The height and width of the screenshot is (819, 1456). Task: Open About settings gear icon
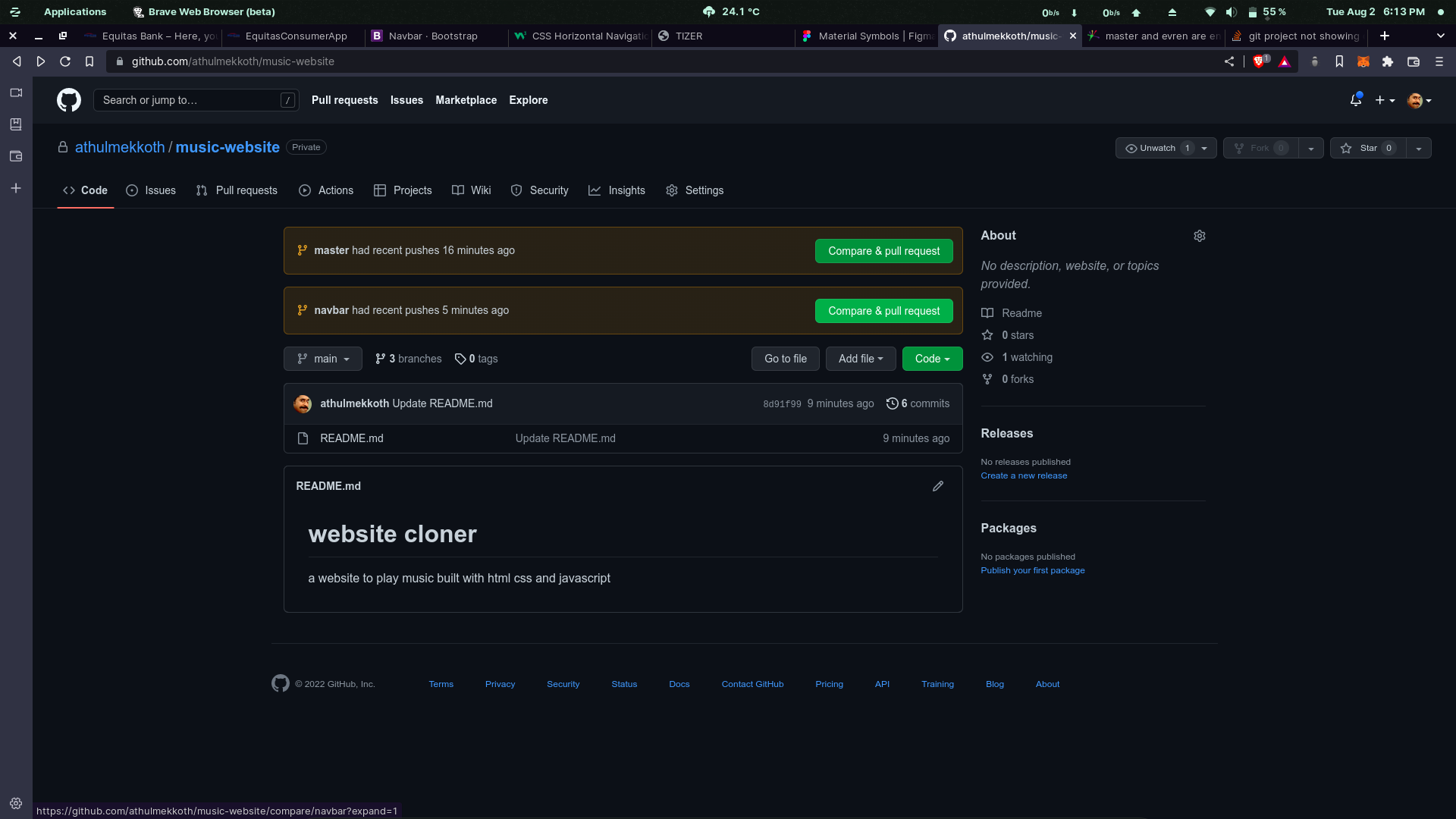[x=1200, y=236]
